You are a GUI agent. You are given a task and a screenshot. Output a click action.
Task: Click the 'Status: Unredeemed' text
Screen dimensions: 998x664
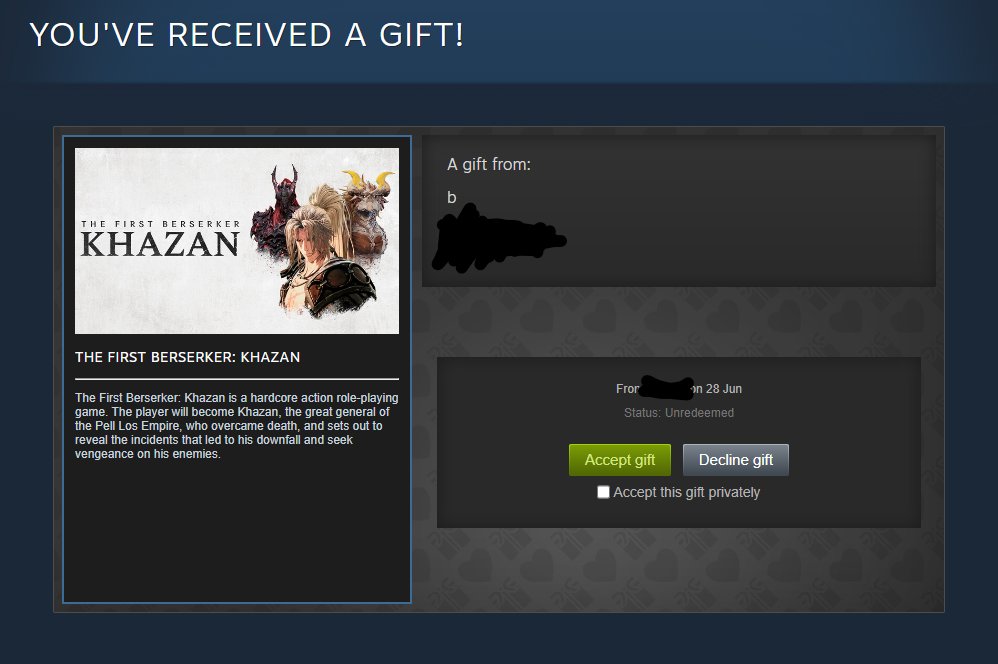coord(678,413)
